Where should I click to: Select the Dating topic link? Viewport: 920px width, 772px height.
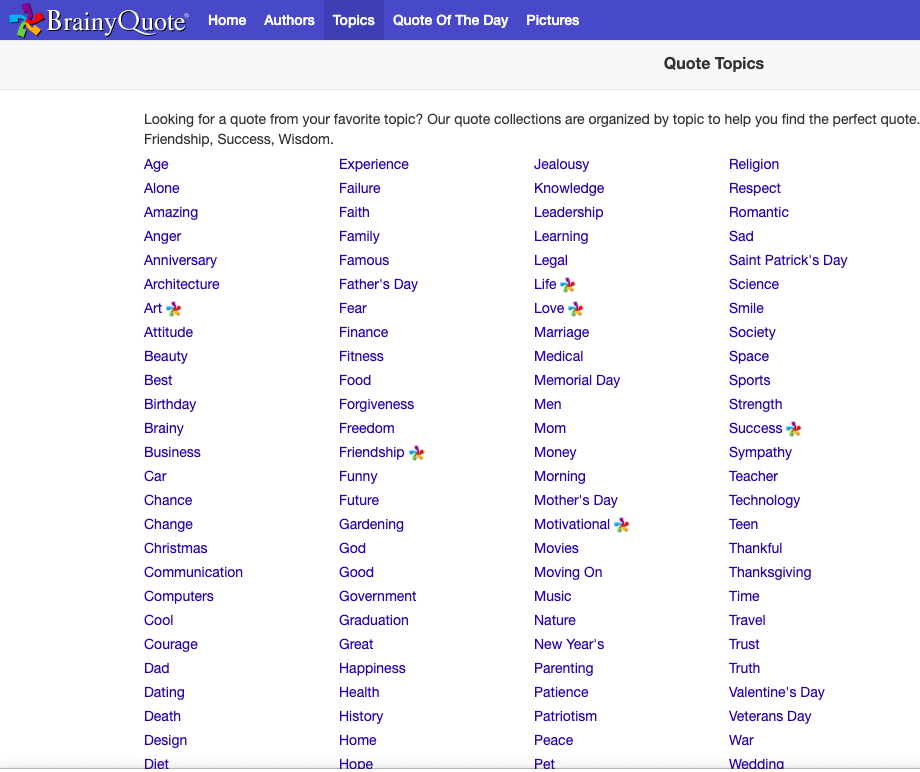pyautogui.click(x=164, y=693)
